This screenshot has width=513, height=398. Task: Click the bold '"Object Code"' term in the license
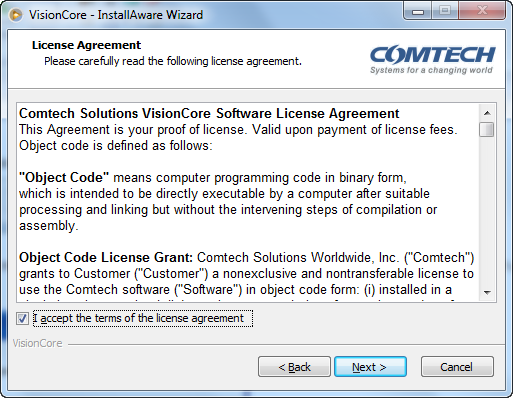pos(64,177)
